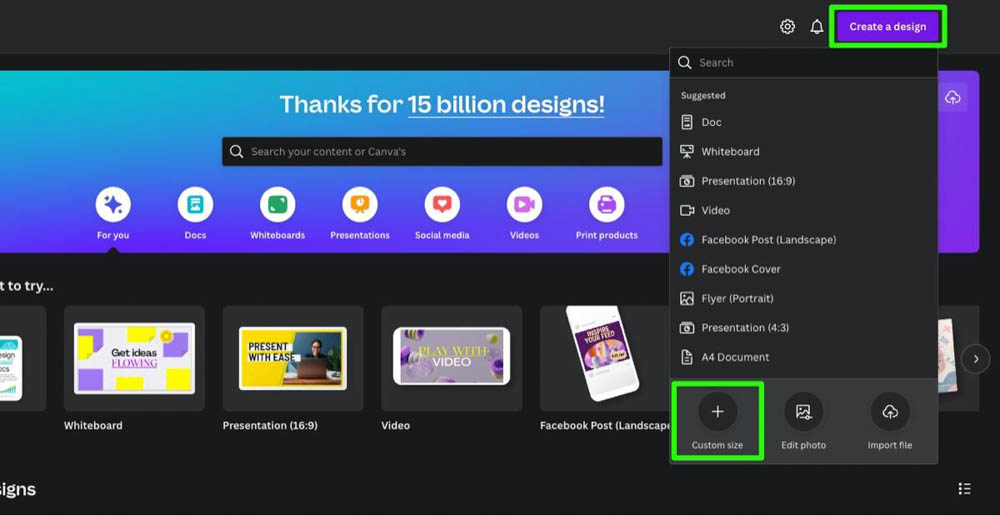Click the Import file icon
Viewport: 1000px width, 516px height.
point(890,411)
